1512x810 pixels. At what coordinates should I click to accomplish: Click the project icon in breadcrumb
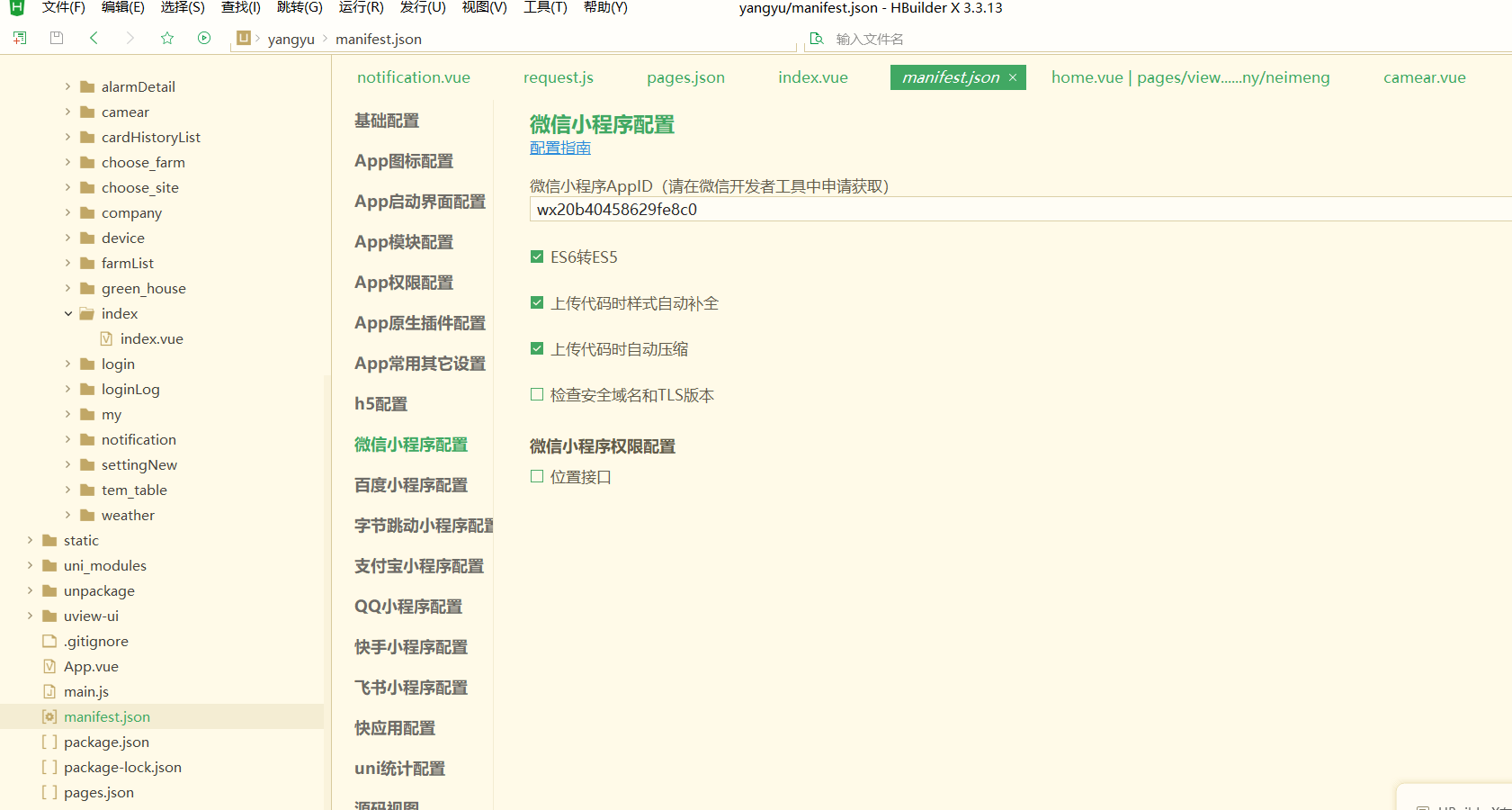[x=244, y=38]
